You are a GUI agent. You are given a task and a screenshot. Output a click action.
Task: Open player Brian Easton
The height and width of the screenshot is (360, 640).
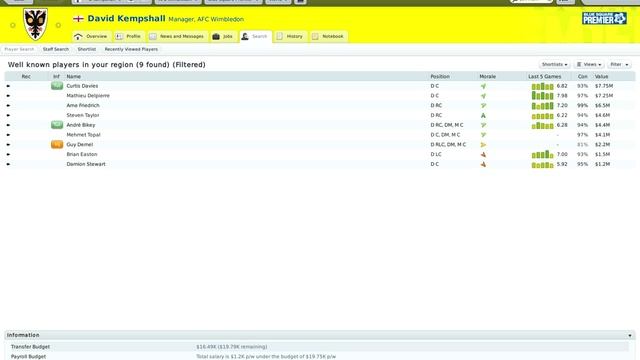click(x=82, y=155)
